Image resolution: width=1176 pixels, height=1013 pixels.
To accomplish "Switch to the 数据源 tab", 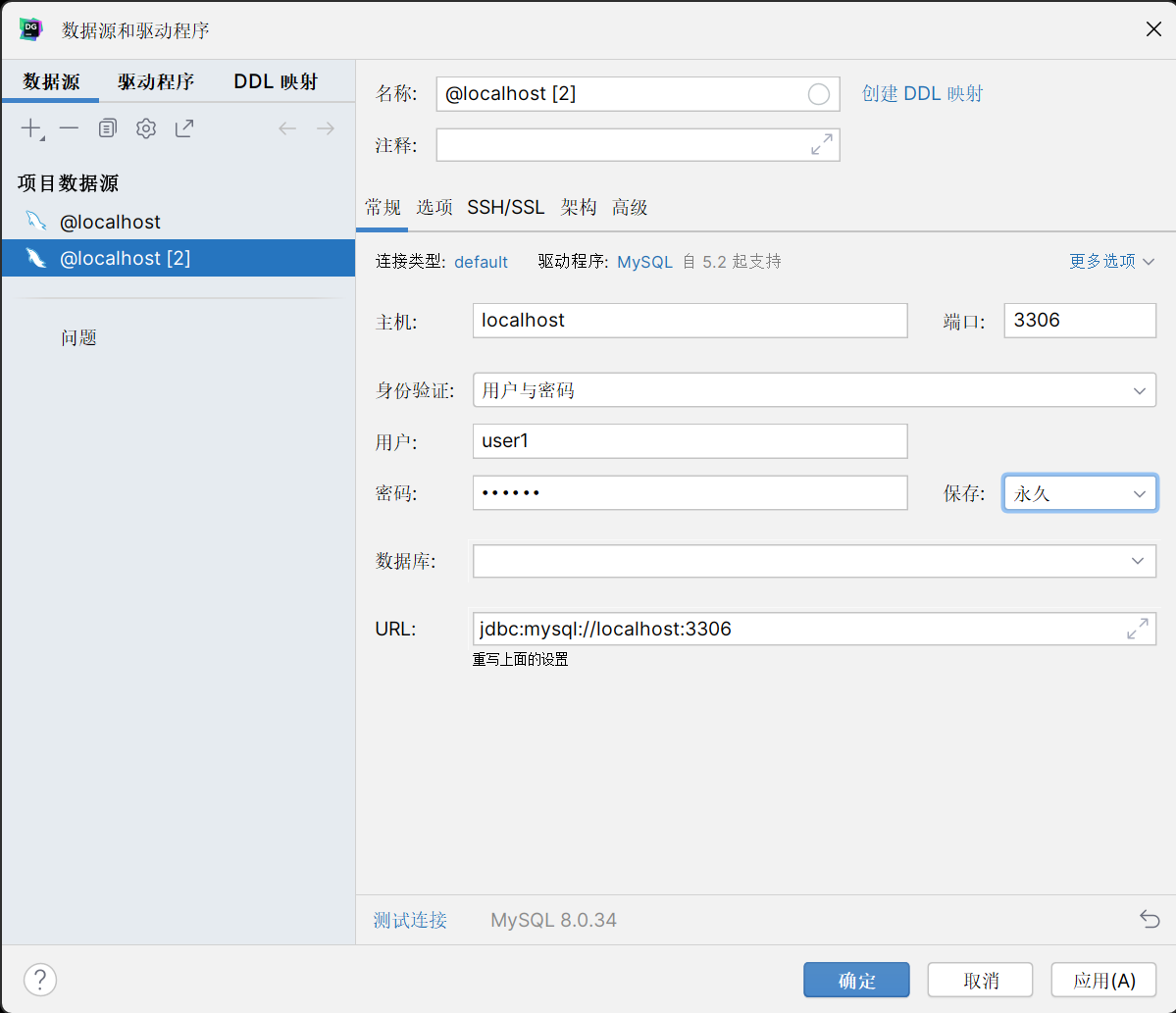I will point(51,81).
